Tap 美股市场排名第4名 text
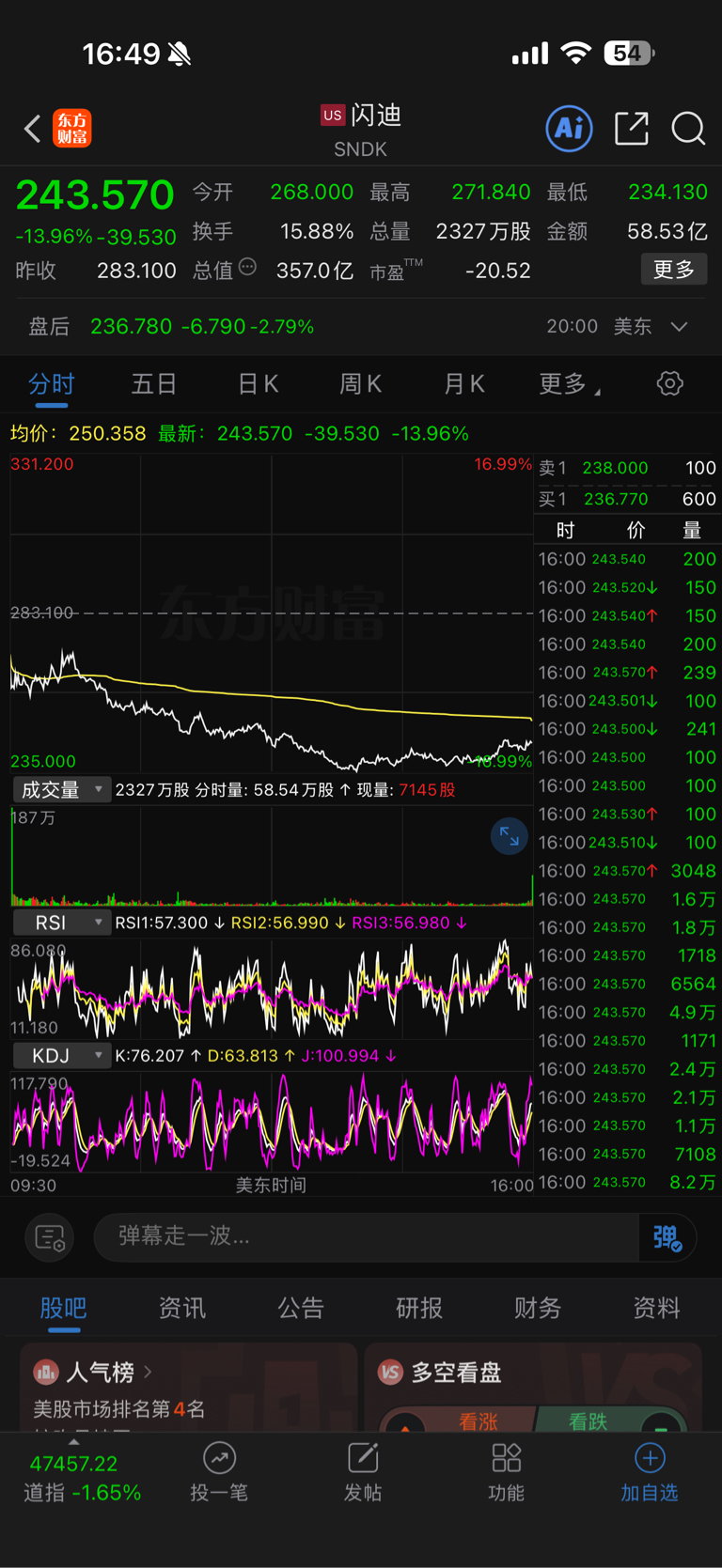This screenshot has height=1568, width=722. coord(119,1409)
